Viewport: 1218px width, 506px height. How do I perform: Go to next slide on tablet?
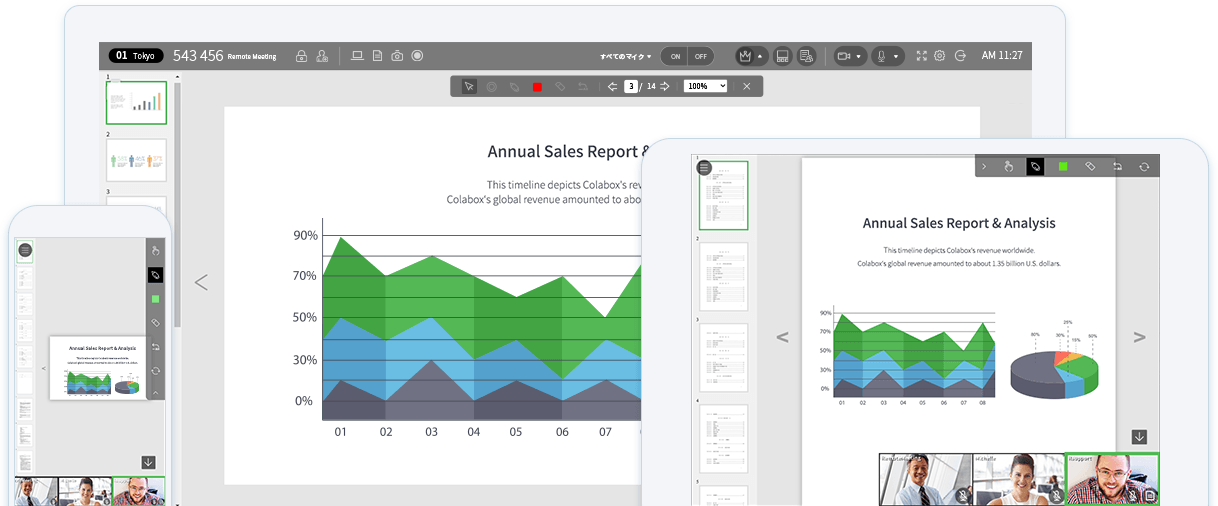(1139, 337)
